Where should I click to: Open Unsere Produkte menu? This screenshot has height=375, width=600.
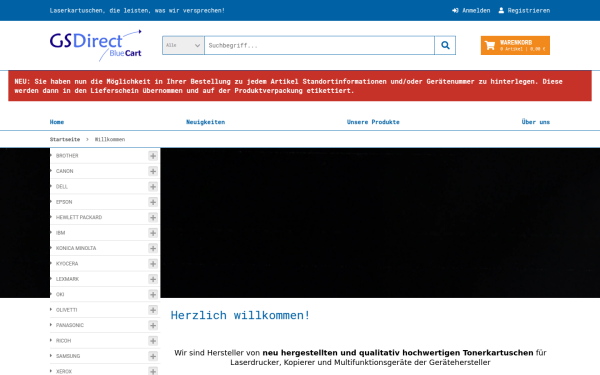pos(373,122)
